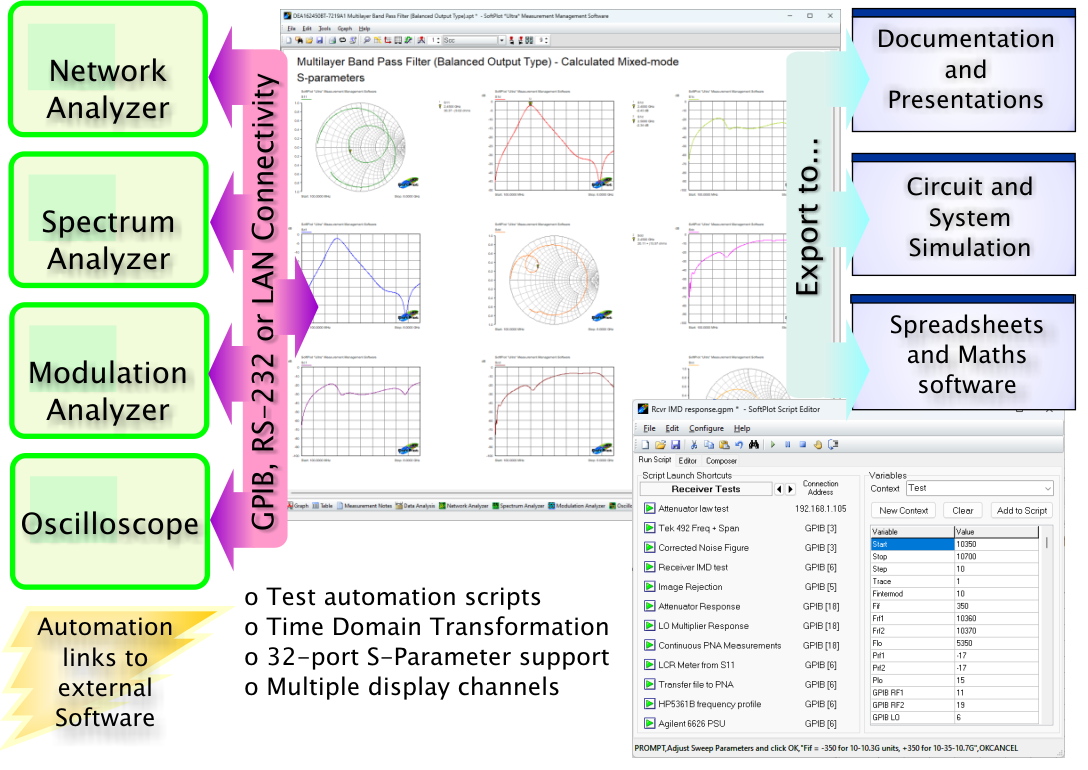Switch to the Composer tab
Screen dimensions: 1088x770
[721, 461]
